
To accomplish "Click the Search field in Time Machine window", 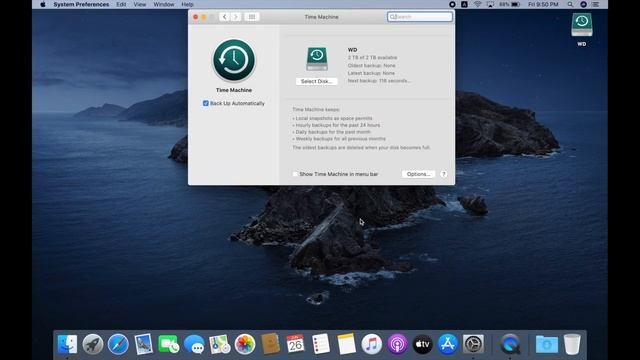I will tap(420, 17).
